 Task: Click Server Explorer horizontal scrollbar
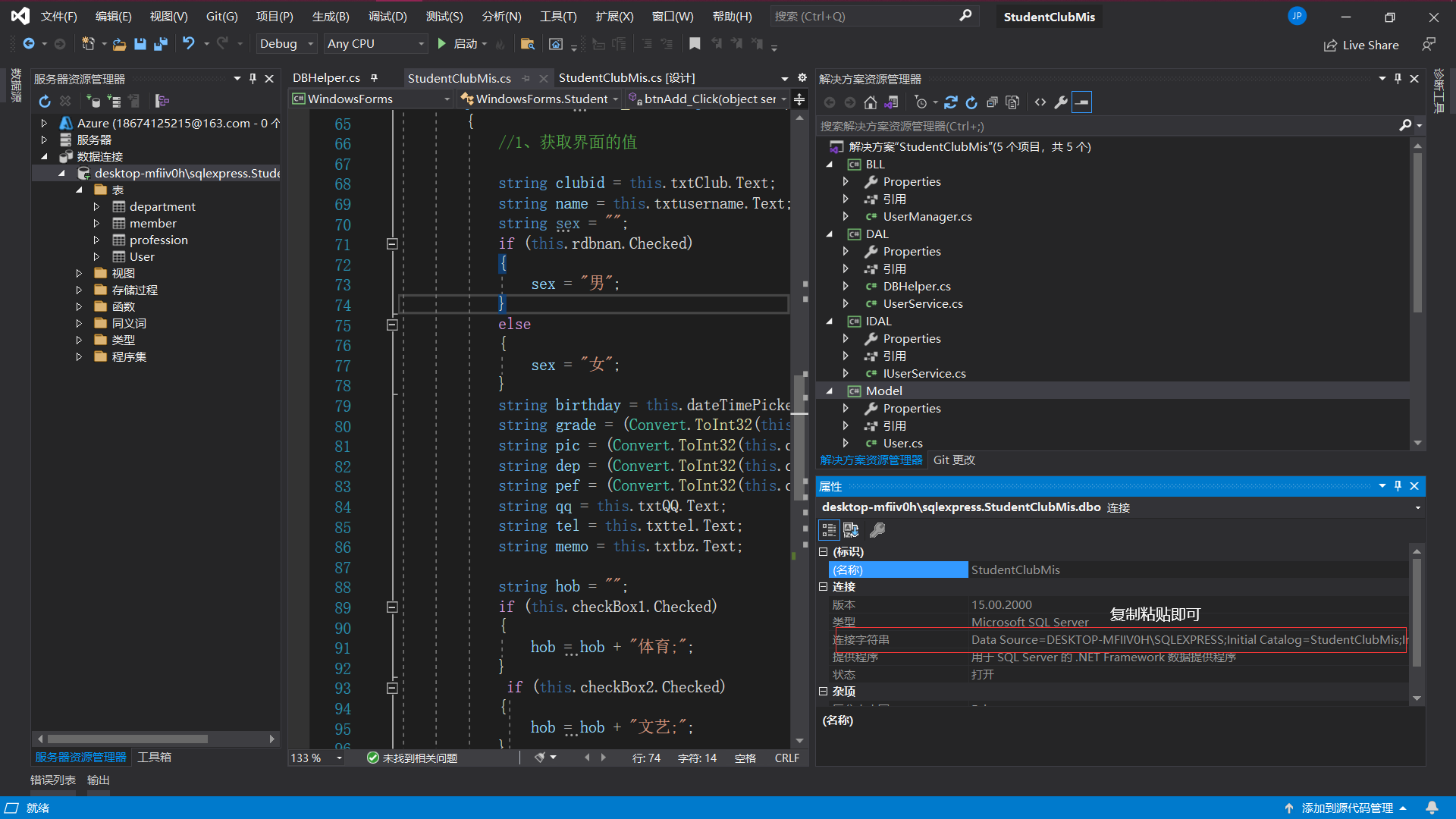pos(127,739)
